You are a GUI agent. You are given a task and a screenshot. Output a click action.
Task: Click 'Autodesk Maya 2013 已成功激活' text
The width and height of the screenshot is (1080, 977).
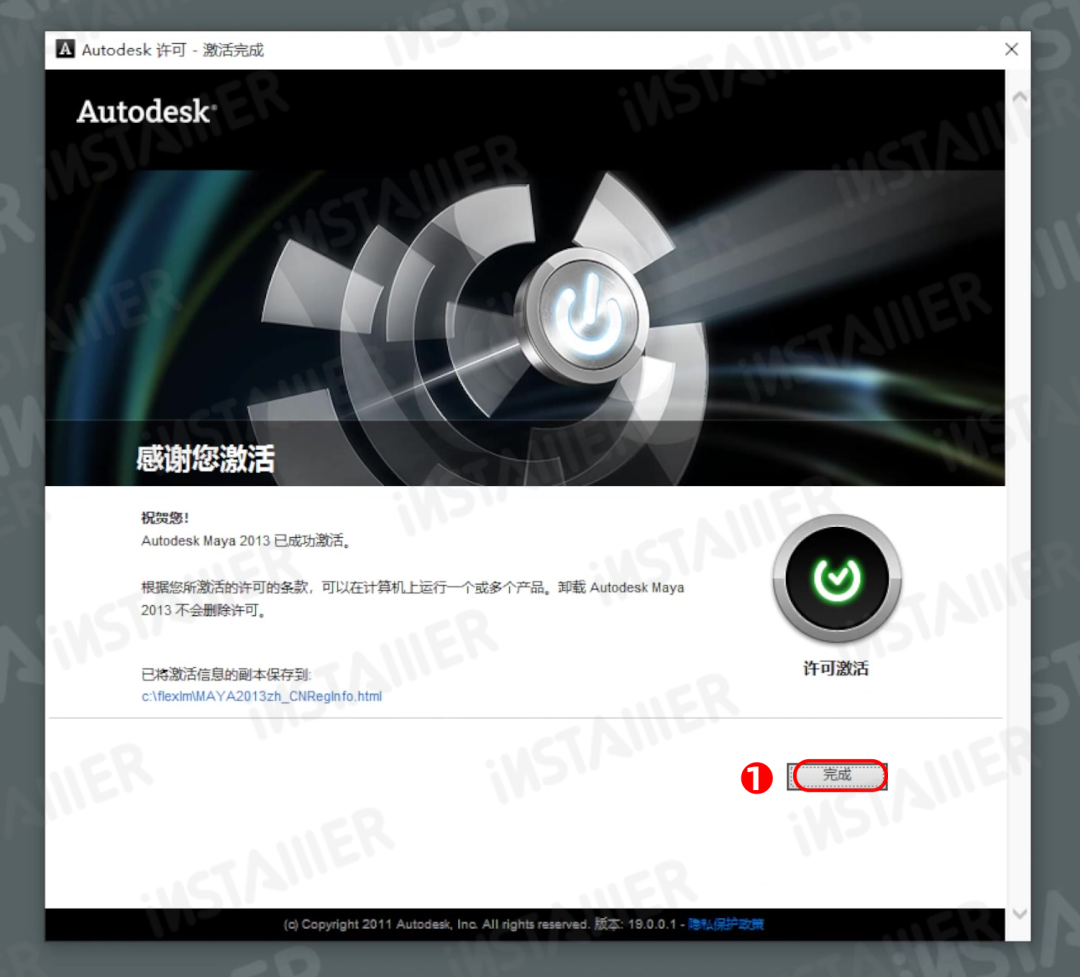tap(246, 541)
